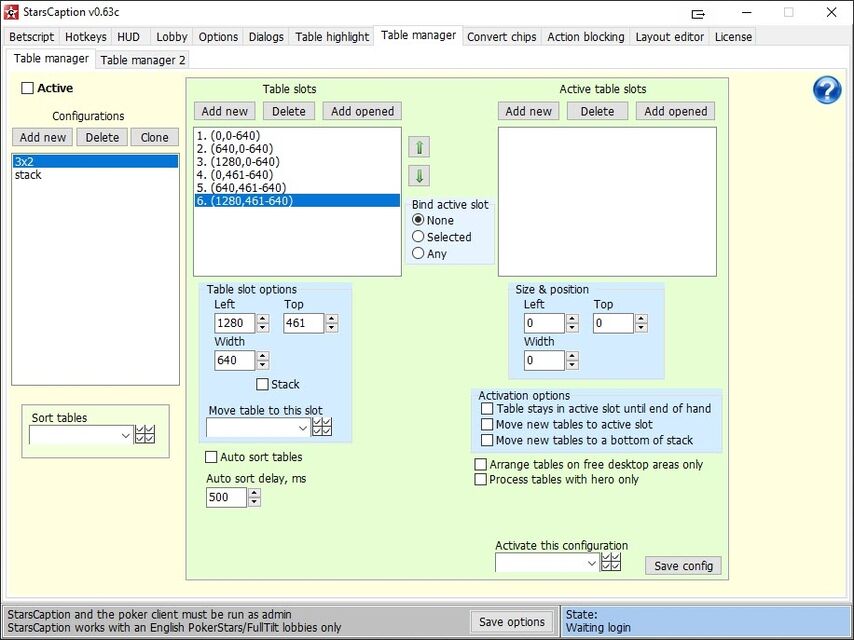This screenshot has height=640, width=854.
Task: Switch to Table manager 2 subtab
Action: [143, 60]
